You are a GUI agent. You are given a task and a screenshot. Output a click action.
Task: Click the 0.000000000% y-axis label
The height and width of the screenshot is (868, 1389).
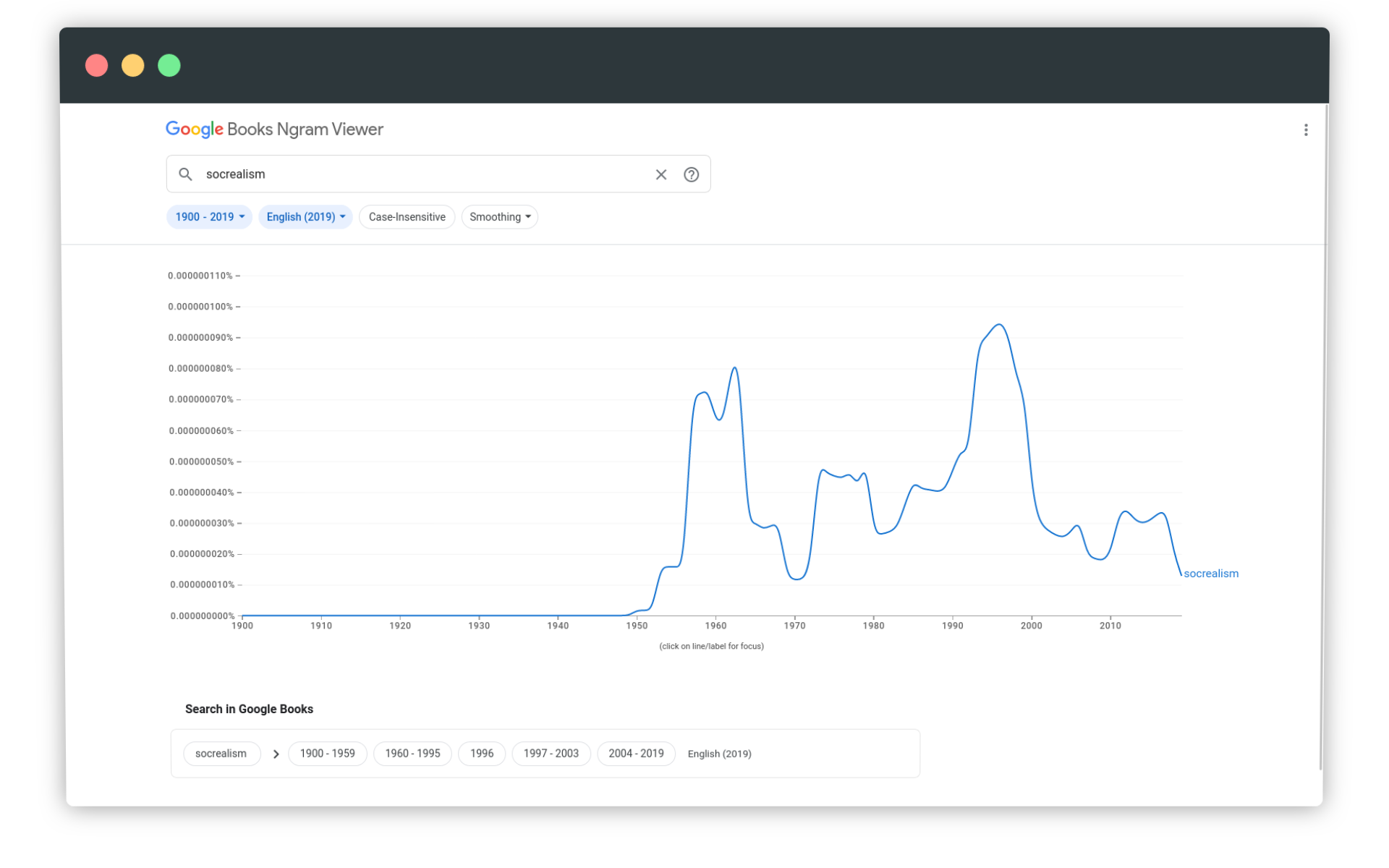(203, 616)
